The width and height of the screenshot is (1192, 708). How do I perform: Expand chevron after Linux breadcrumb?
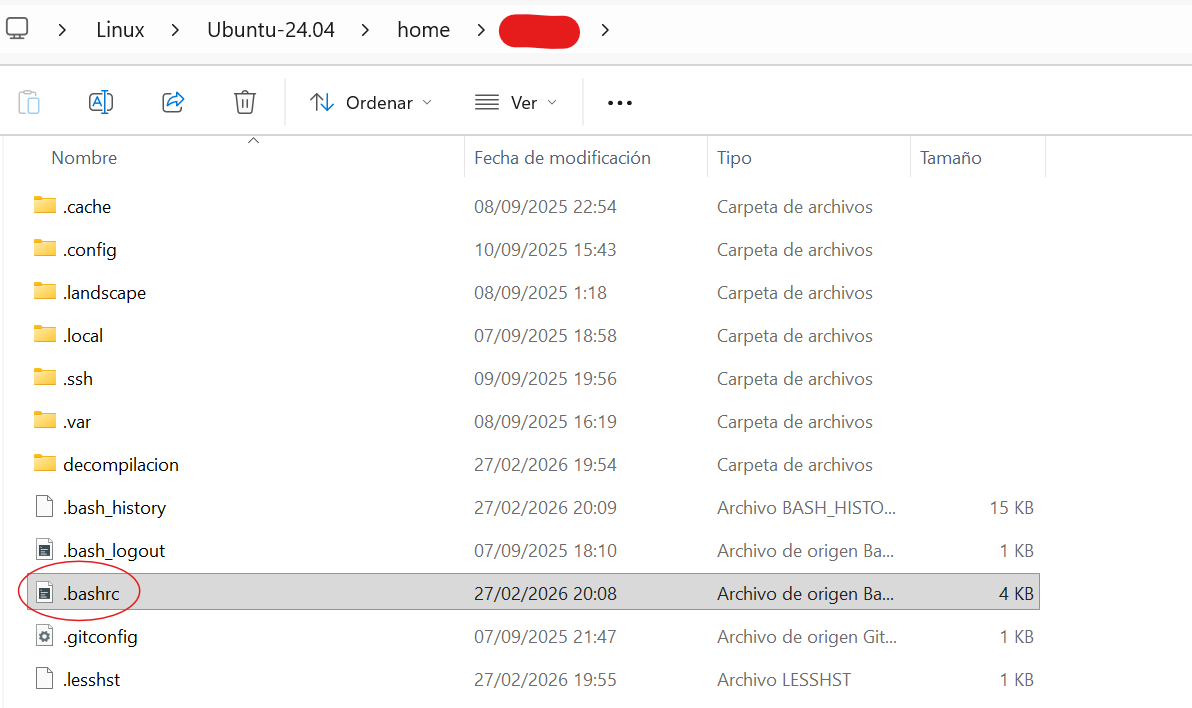pyautogui.click(x=176, y=30)
